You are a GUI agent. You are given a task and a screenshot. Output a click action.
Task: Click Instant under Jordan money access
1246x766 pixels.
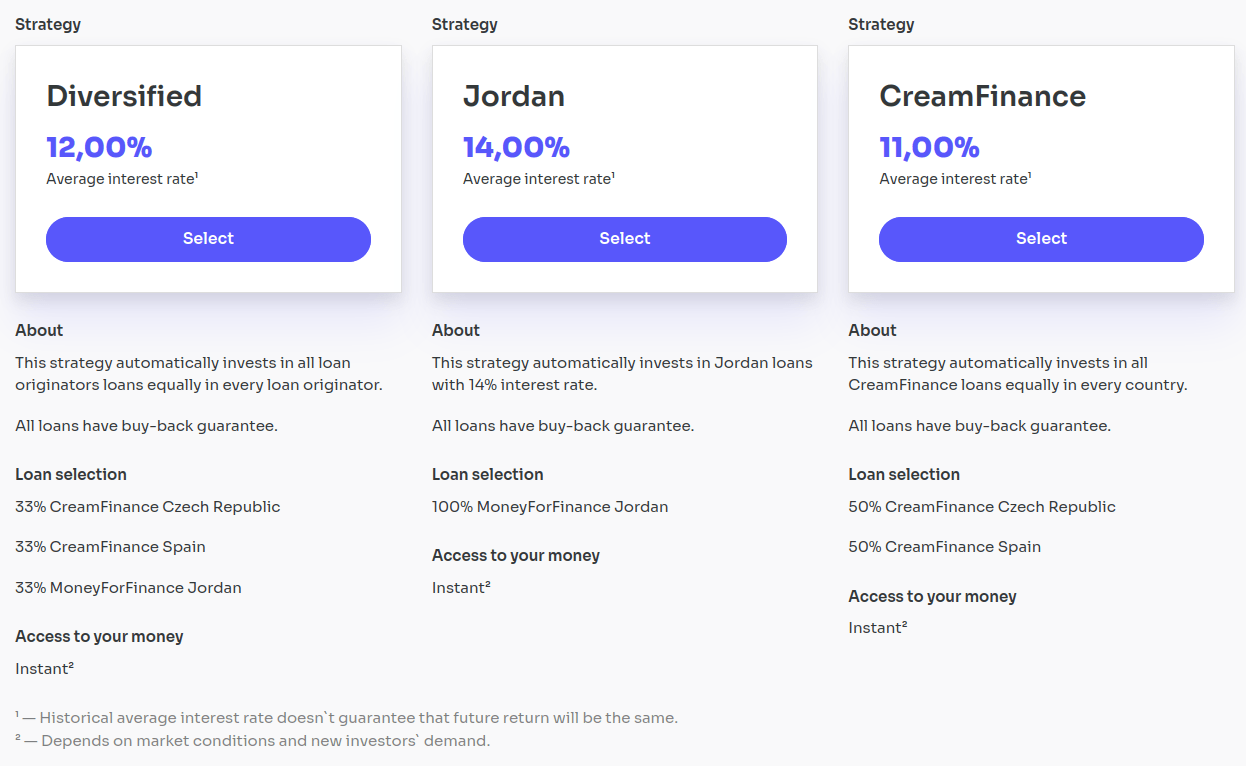461,588
